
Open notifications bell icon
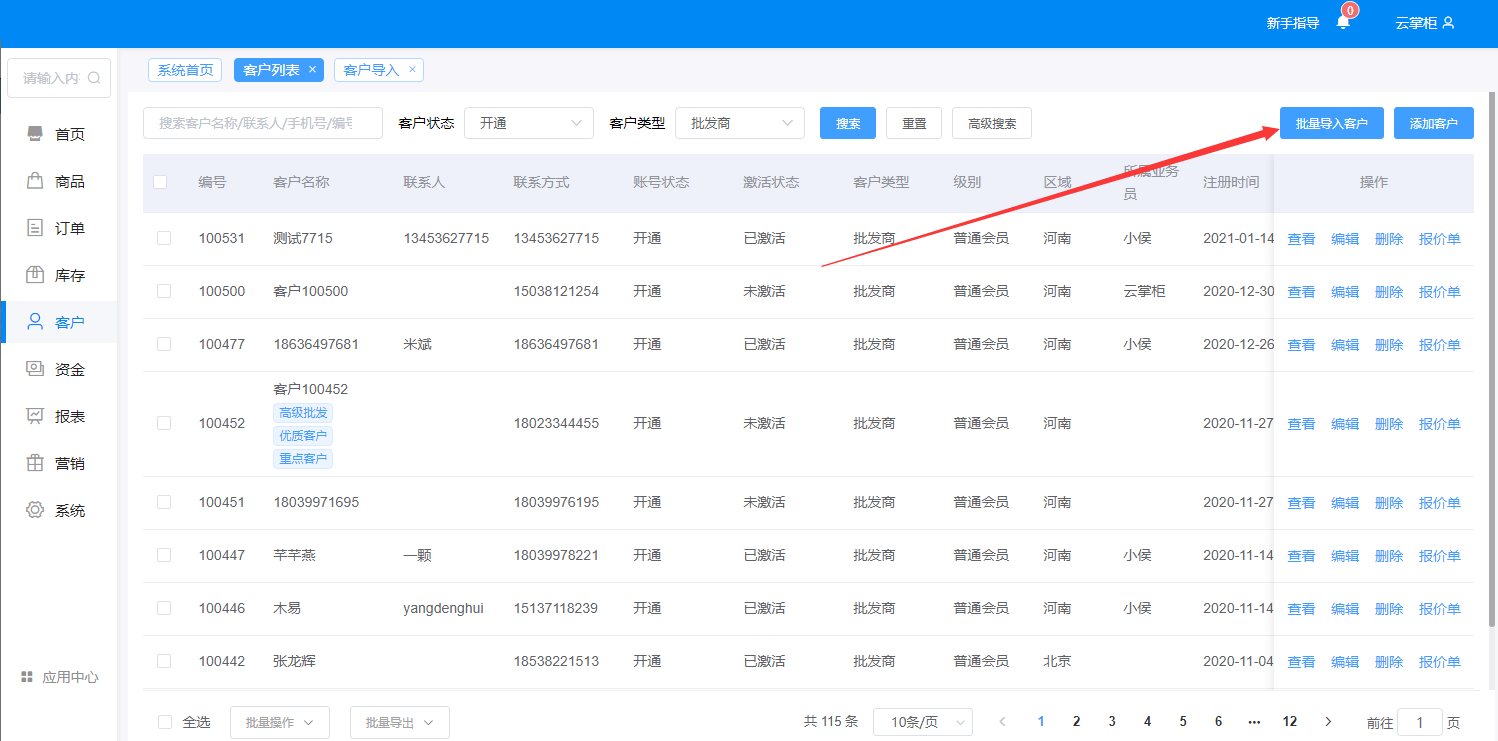[x=1343, y=22]
